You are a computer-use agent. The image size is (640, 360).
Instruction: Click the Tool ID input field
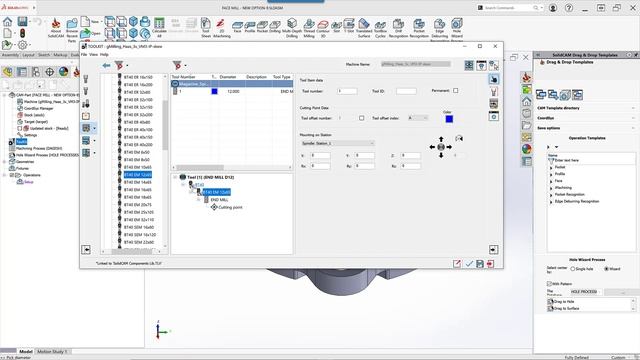[406, 91]
